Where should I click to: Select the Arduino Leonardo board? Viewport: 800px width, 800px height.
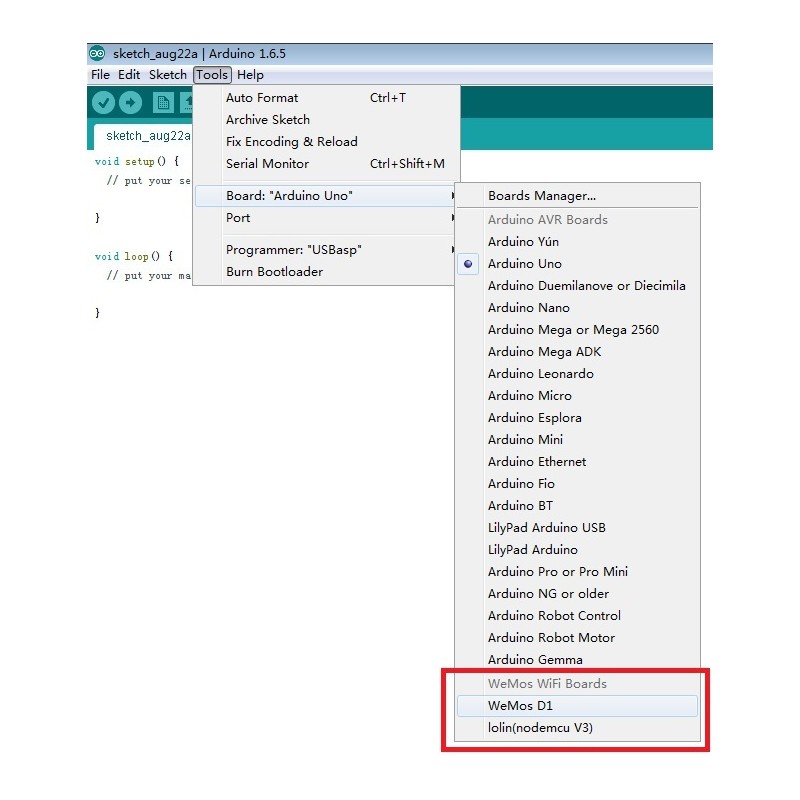tap(577, 373)
